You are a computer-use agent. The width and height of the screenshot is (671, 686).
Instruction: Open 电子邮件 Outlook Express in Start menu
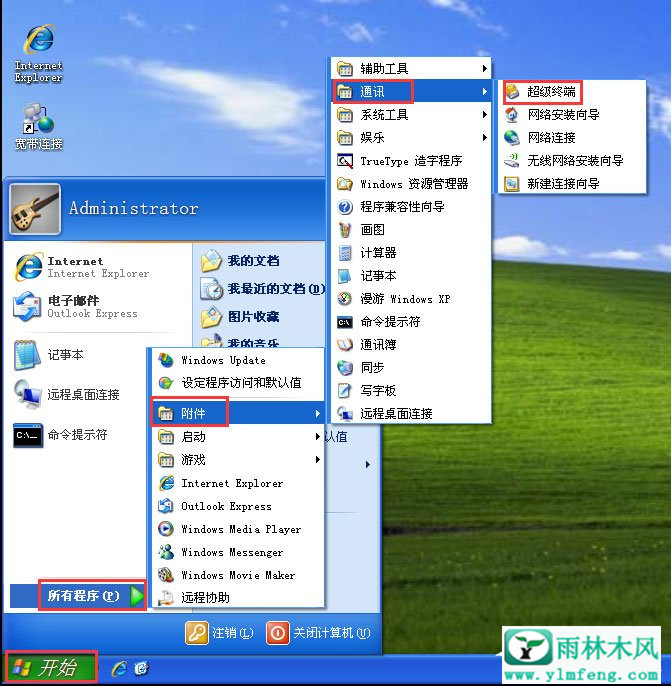(76, 307)
